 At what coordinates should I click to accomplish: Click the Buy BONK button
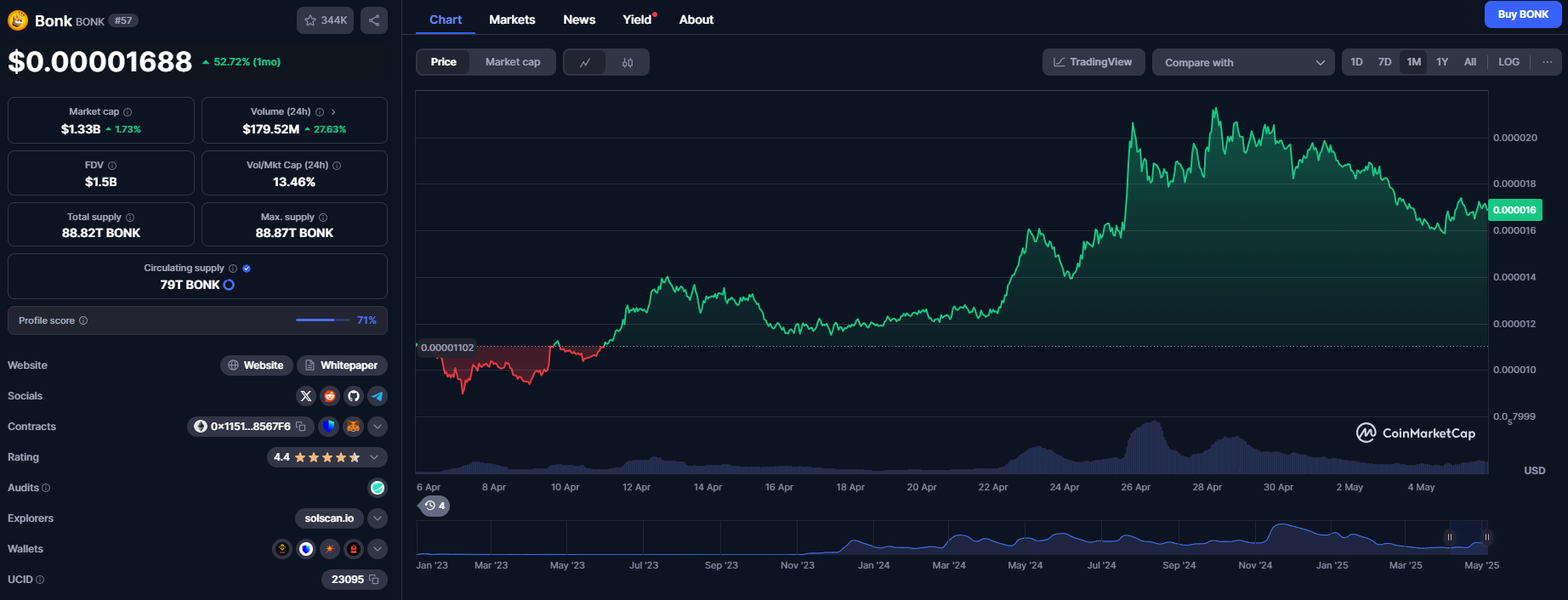[1523, 14]
